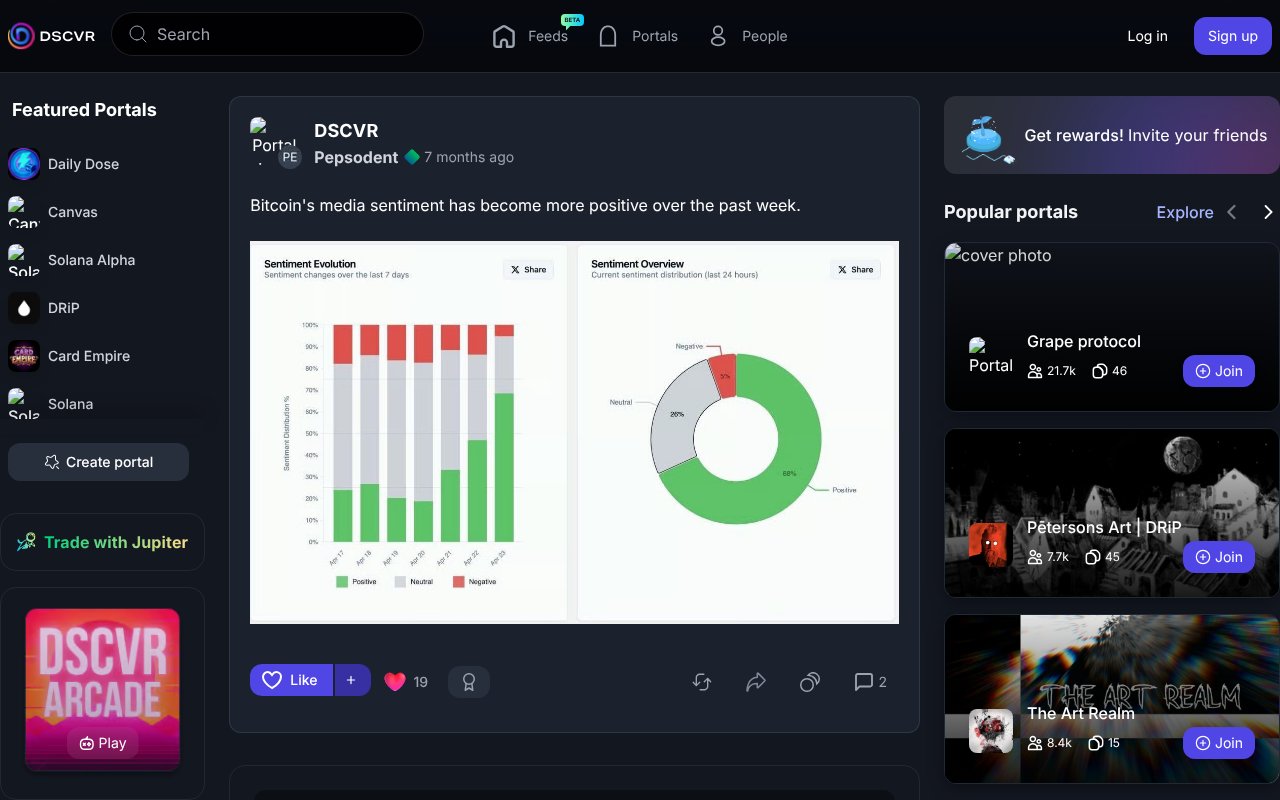
Task: Click the forward share arrow on the post
Action: click(x=755, y=681)
